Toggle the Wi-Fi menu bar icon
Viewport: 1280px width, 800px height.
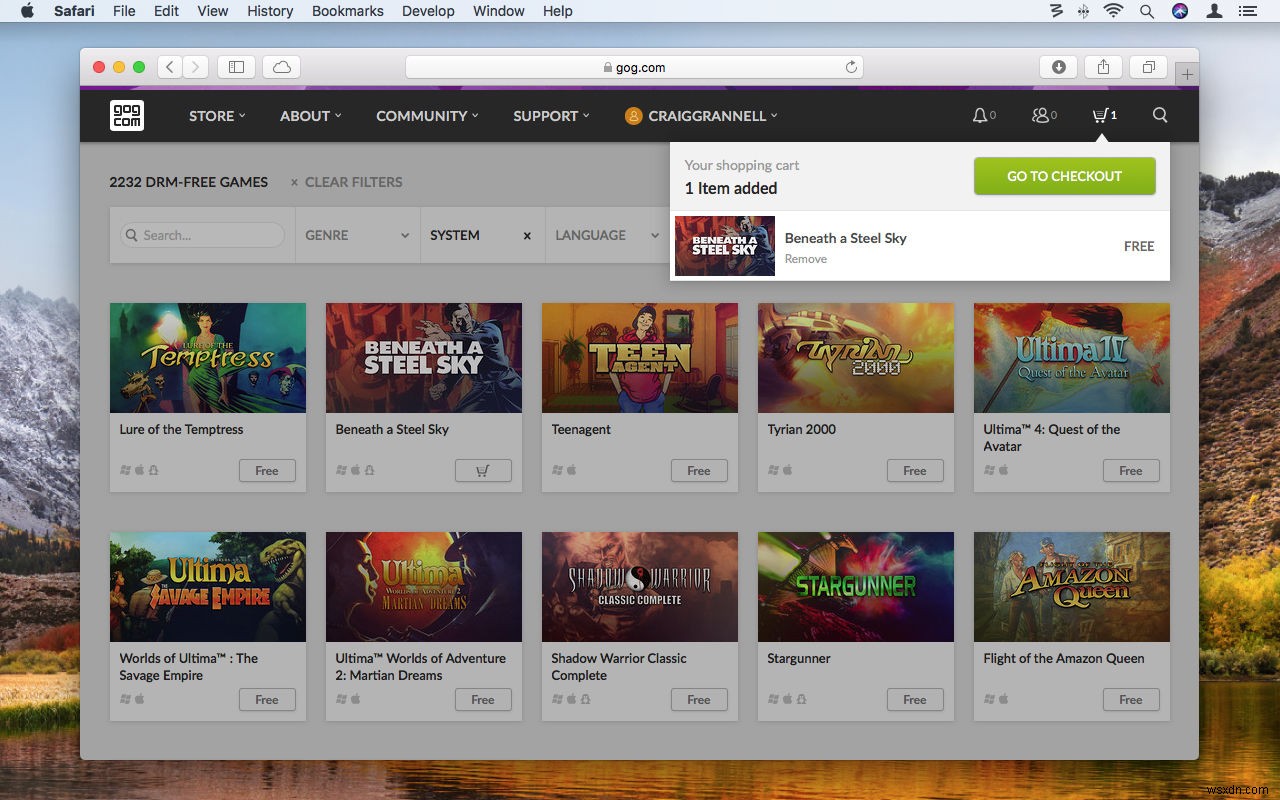(x=1113, y=11)
